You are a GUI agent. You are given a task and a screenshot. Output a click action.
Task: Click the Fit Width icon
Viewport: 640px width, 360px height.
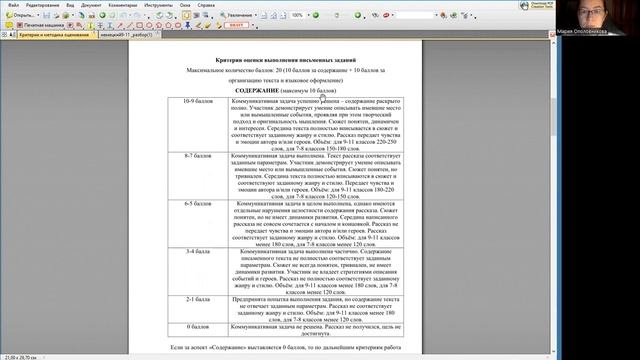pyautogui.click(x=282, y=15)
